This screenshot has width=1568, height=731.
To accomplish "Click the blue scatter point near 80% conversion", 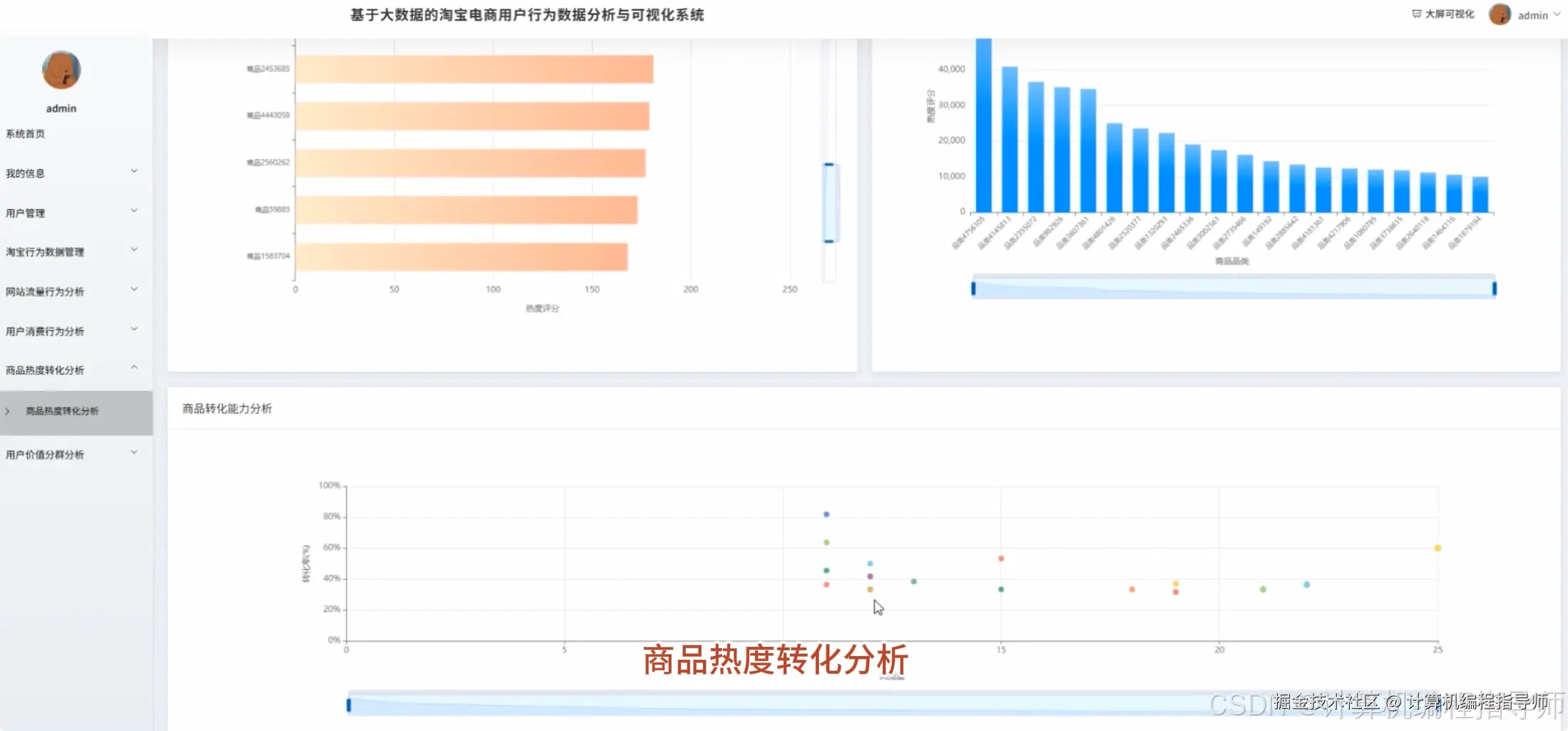I will 826,513.
